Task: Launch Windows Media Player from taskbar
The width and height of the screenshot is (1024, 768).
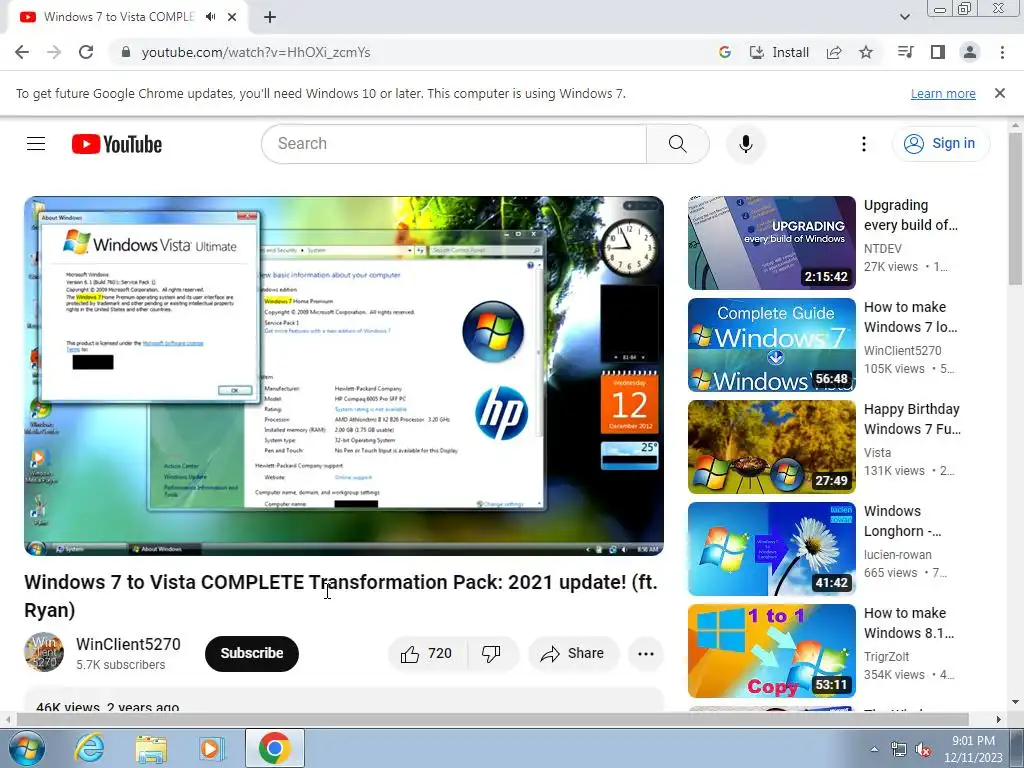Action: coord(211,748)
